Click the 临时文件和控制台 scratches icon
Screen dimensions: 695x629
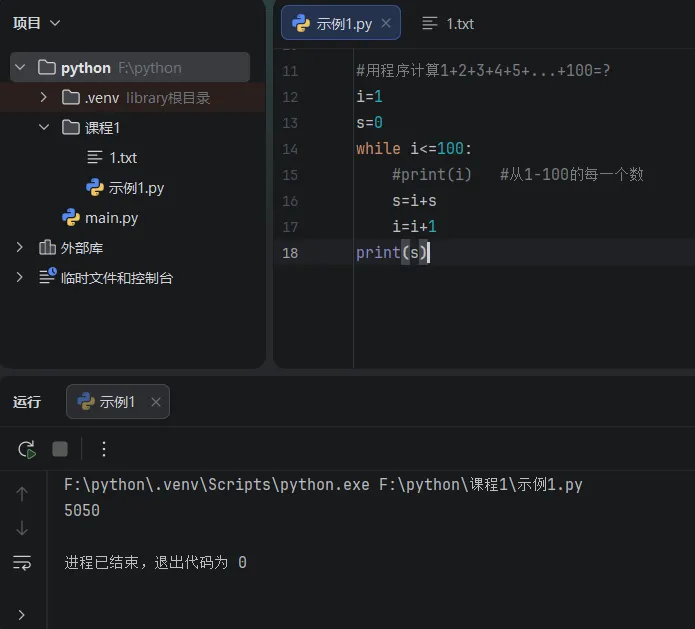[48, 276]
